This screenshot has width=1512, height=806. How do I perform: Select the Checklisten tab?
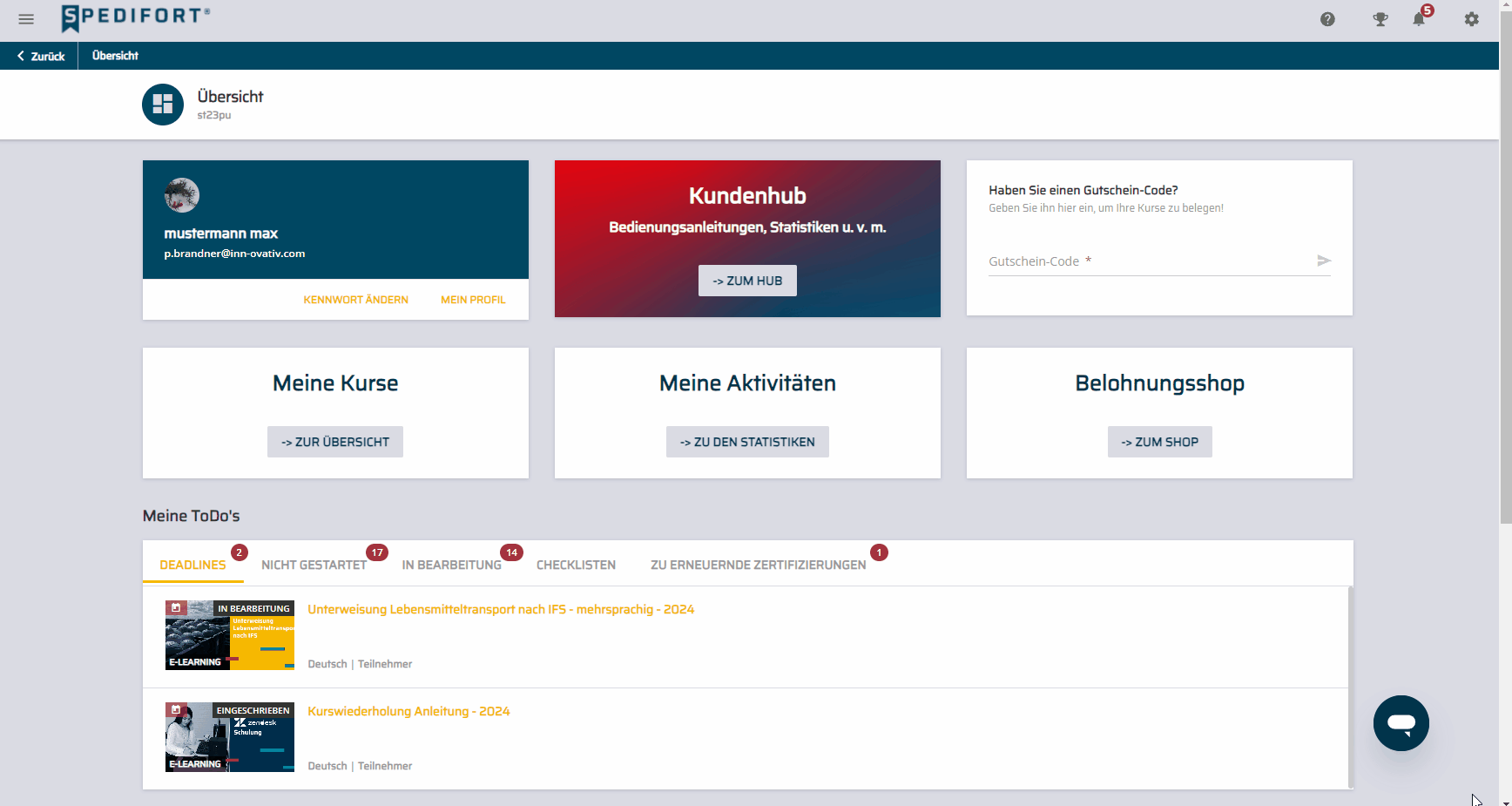tap(576, 565)
